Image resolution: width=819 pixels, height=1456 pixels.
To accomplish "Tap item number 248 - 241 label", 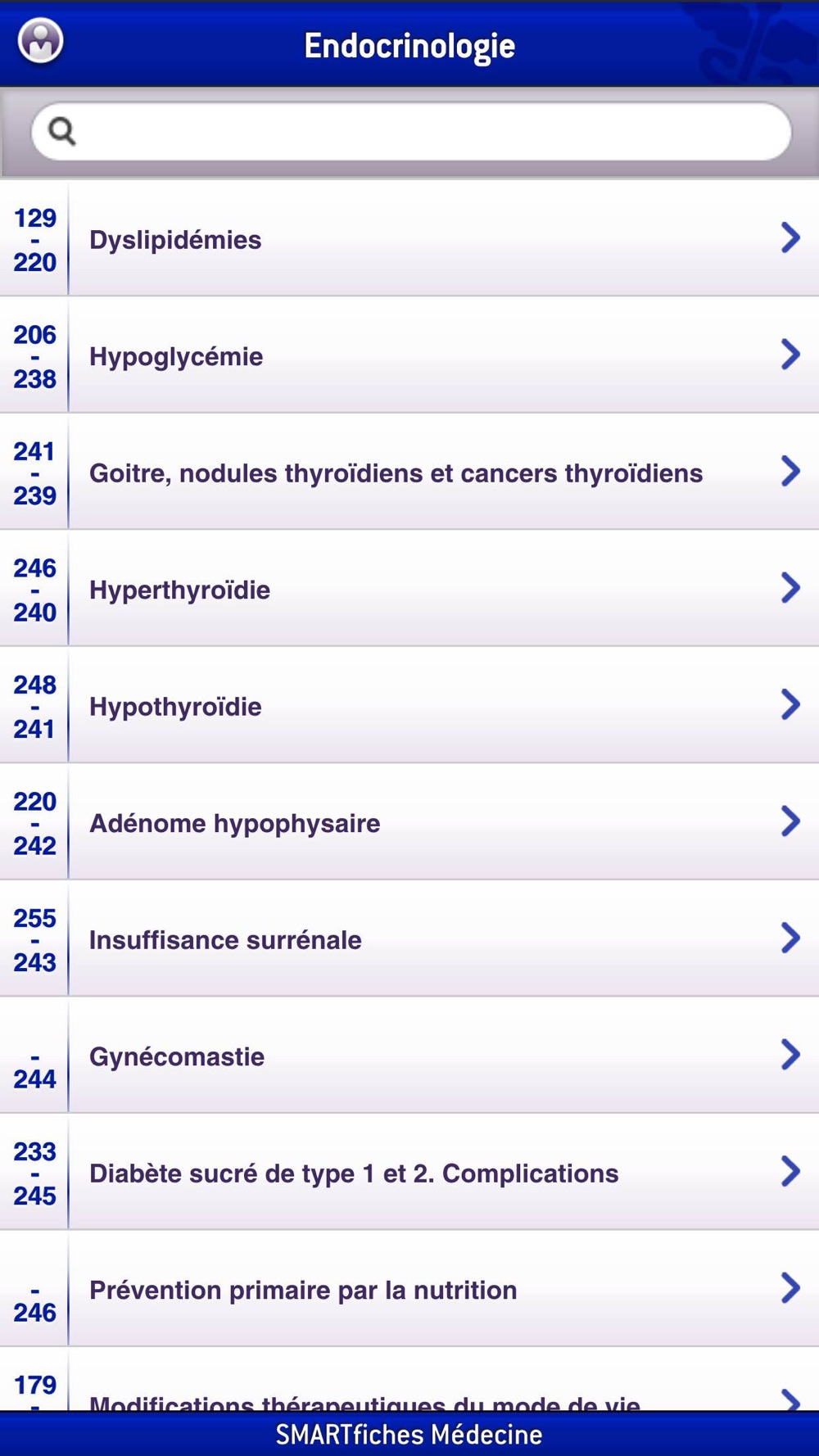I will coord(34,706).
